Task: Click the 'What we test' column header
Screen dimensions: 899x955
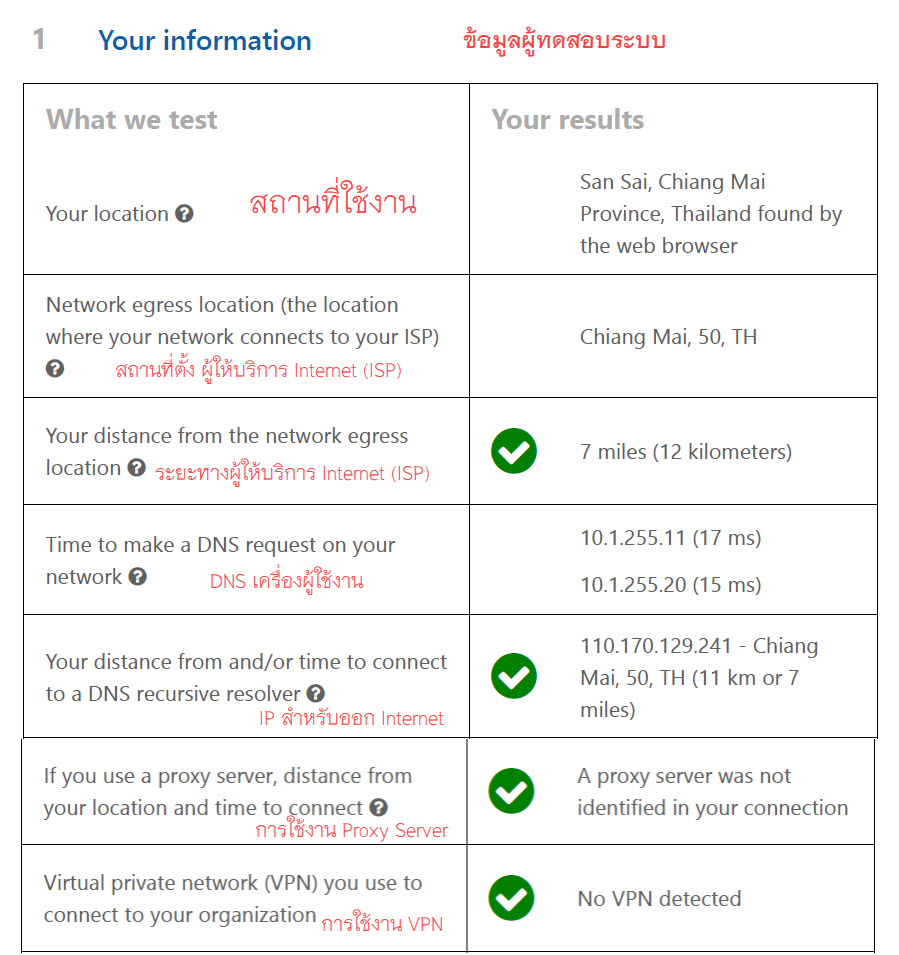Action: click(132, 120)
